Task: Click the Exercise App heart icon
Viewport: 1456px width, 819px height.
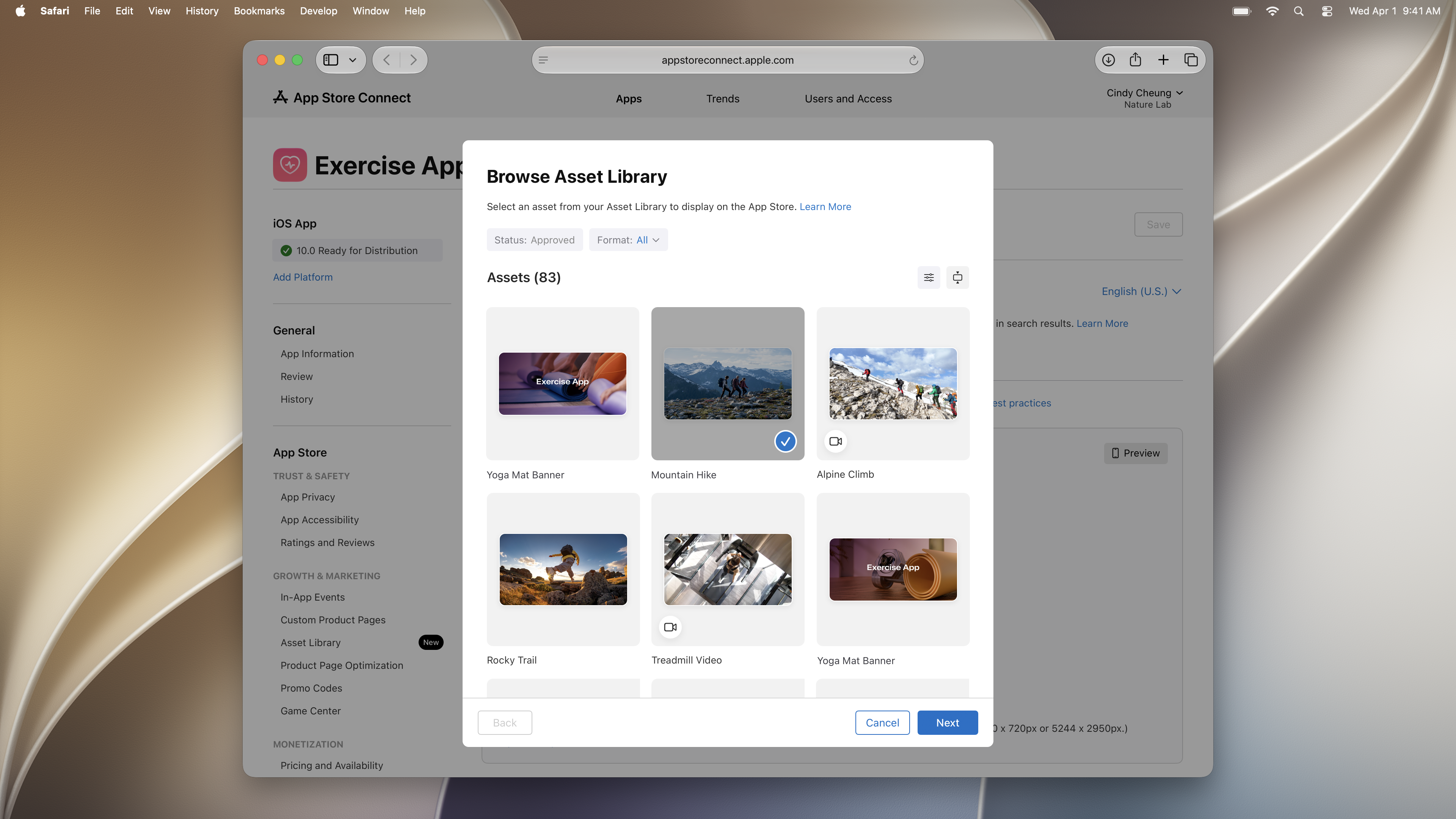Action: [x=290, y=165]
